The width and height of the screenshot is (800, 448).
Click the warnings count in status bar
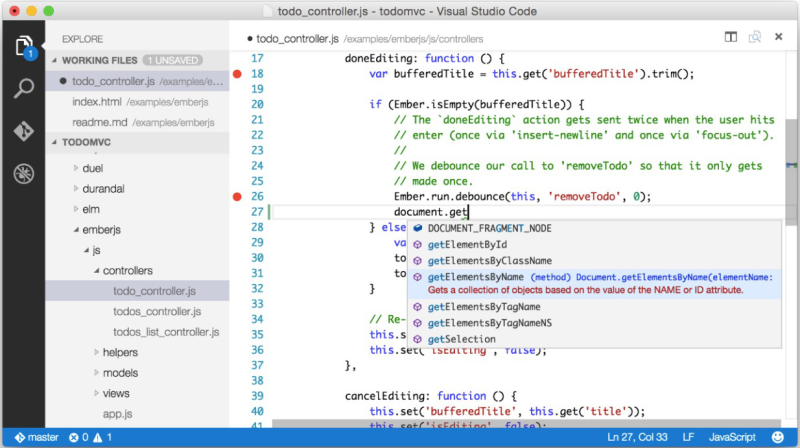coord(103,437)
